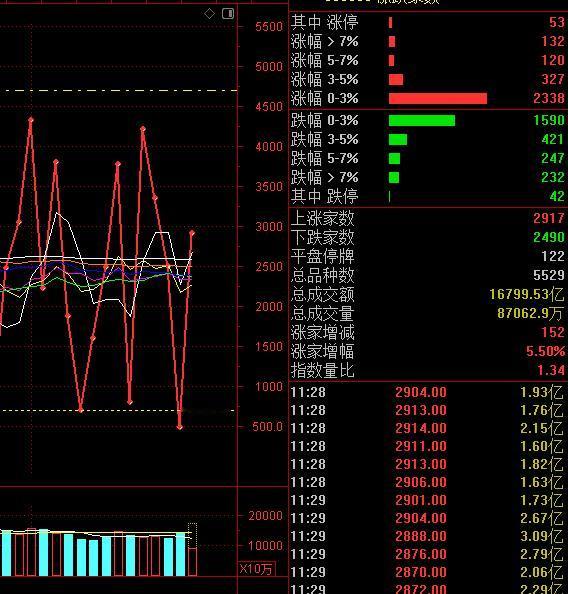
Task: Click the 涨家增减 value 152
Action: (x=553, y=332)
